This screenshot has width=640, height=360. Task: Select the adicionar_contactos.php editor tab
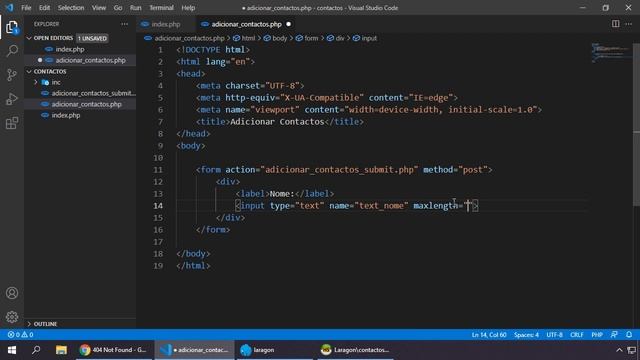point(247,24)
